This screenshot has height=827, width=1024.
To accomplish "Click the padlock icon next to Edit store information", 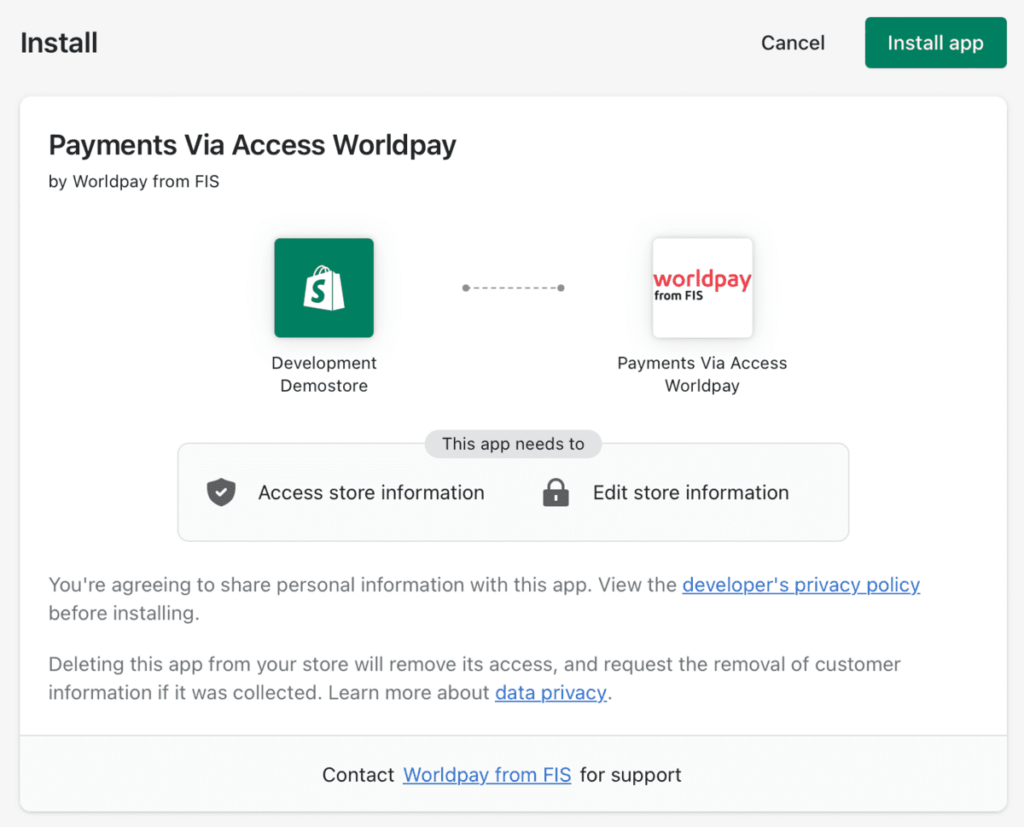I will click(x=555, y=492).
